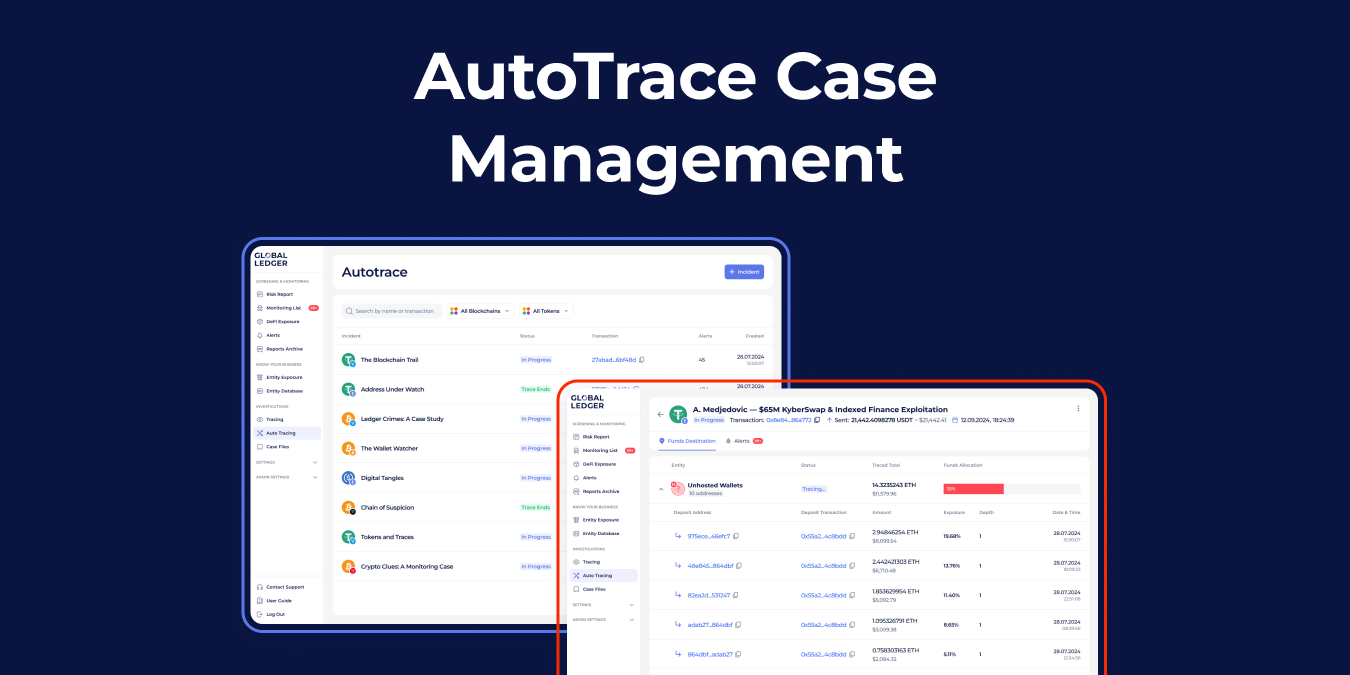Click the kebab menu on the case header
This screenshot has height=675, width=1350.
click(1079, 408)
